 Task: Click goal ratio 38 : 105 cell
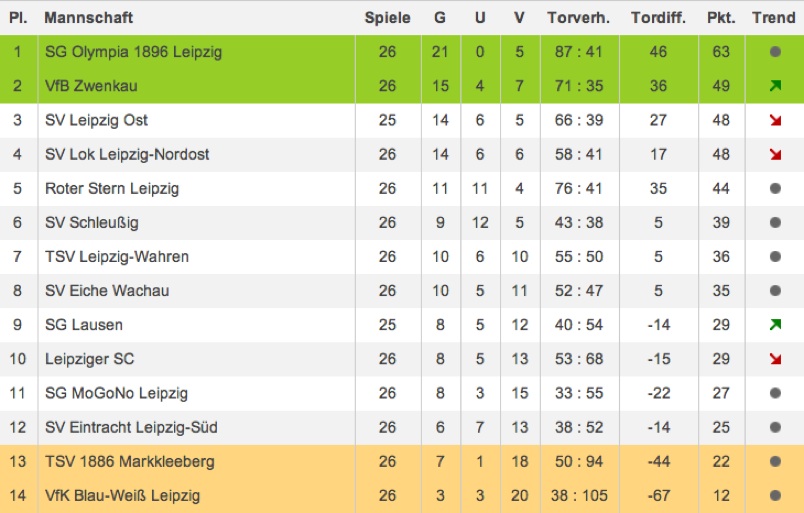pos(579,496)
